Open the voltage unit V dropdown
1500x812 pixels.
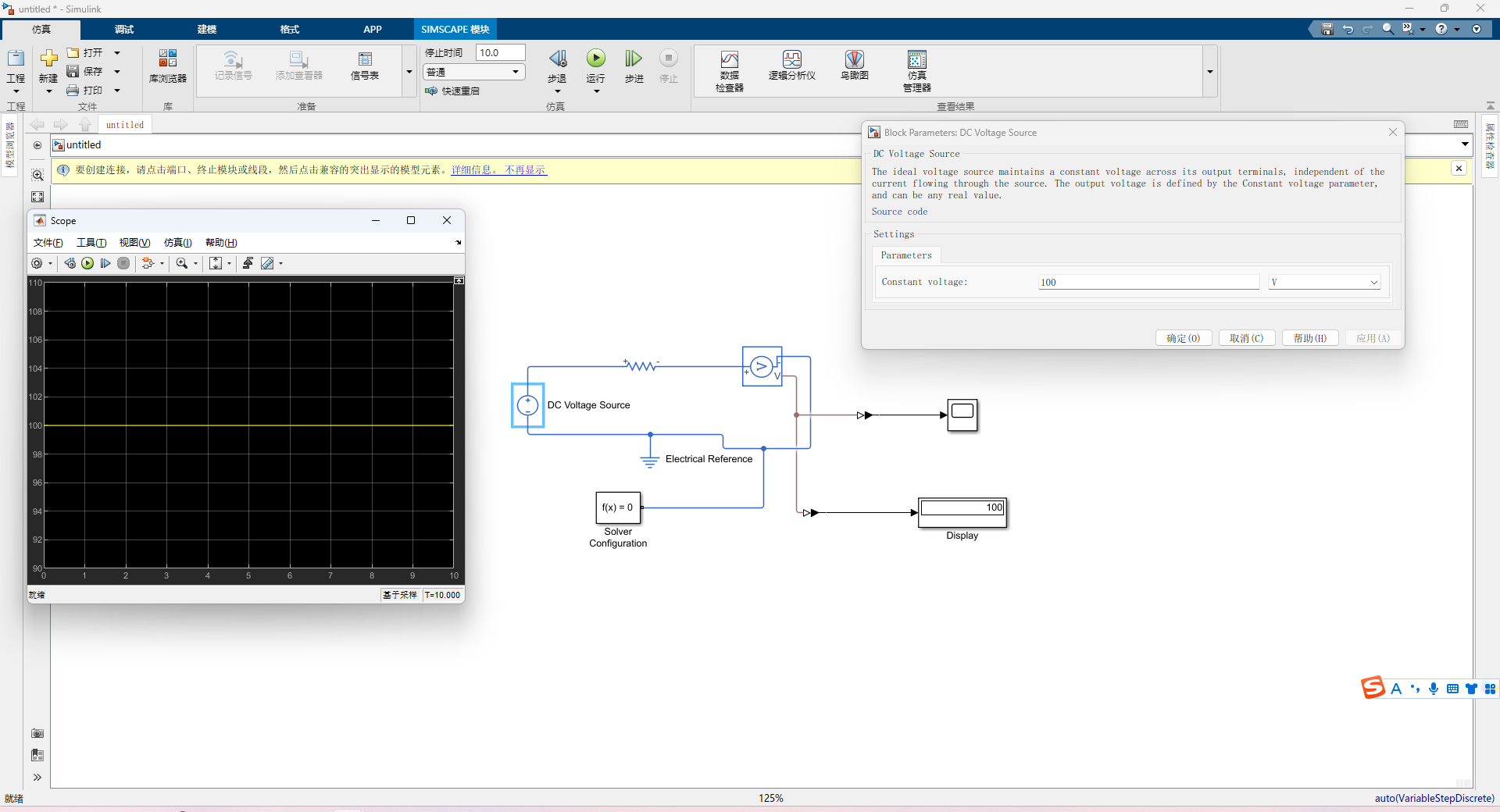click(x=1324, y=282)
